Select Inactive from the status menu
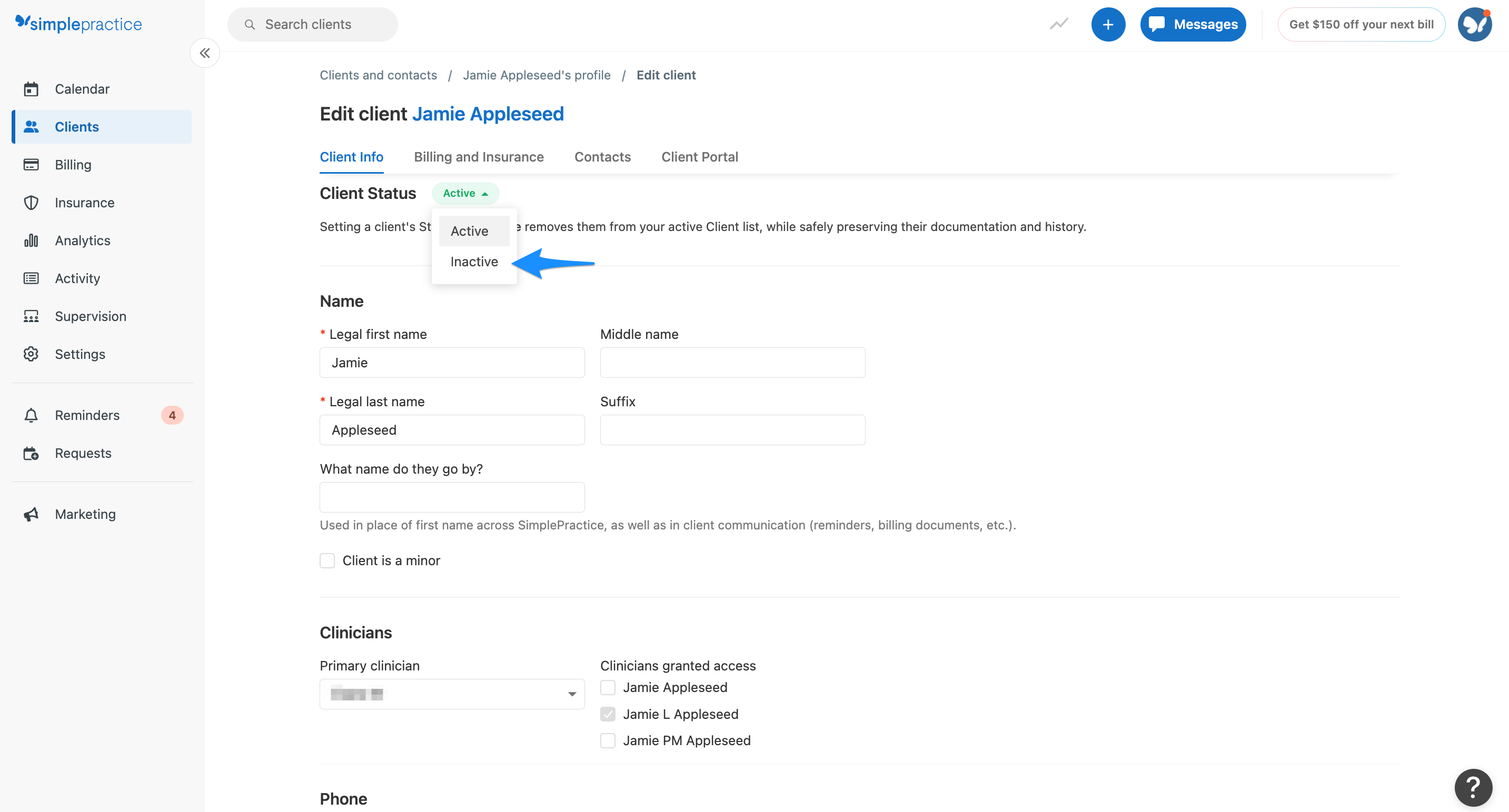The width and height of the screenshot is (1509, 812). pos(473,262)
